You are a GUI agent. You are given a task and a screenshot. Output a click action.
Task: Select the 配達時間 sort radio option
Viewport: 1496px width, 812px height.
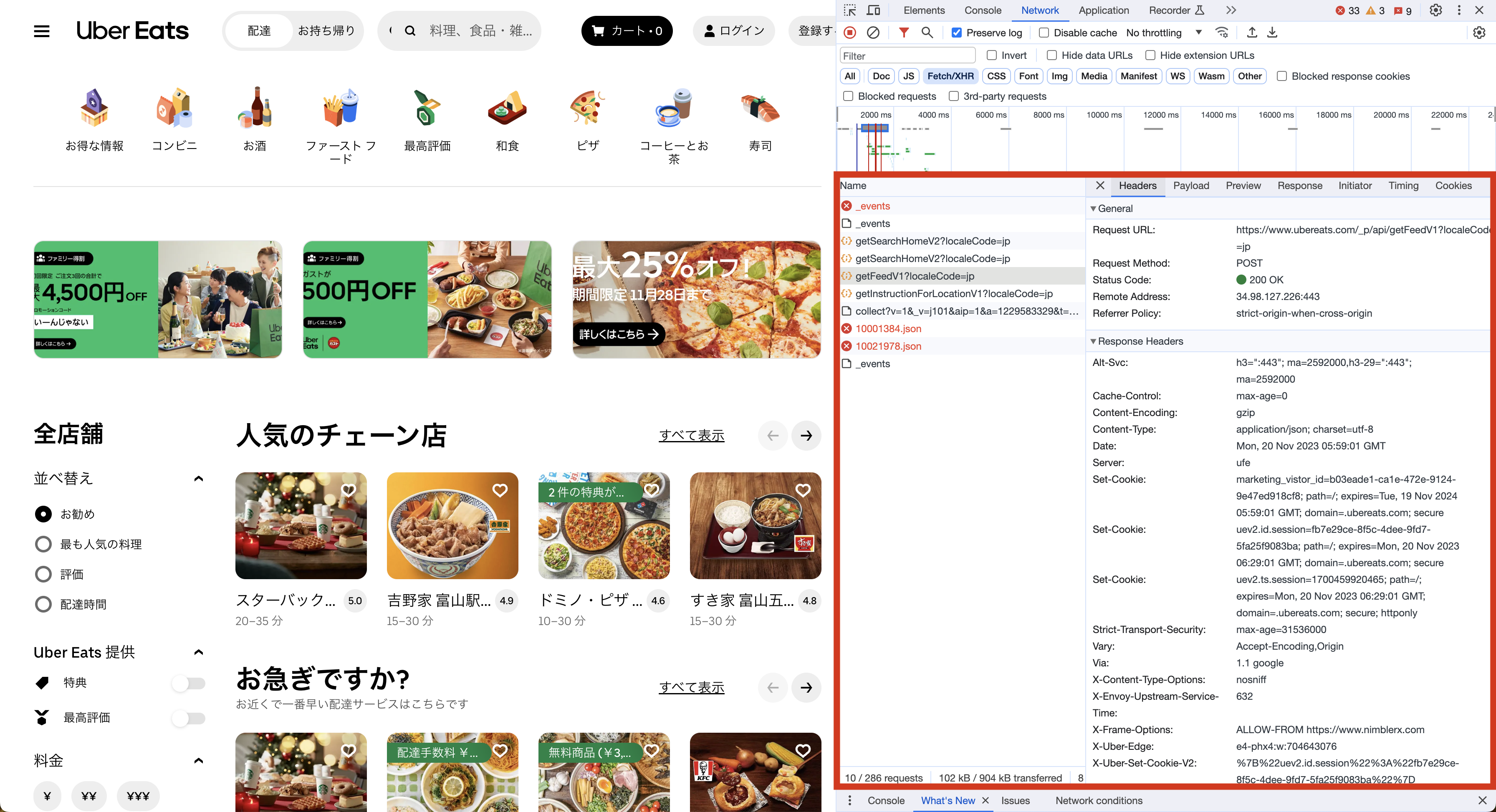43,604
